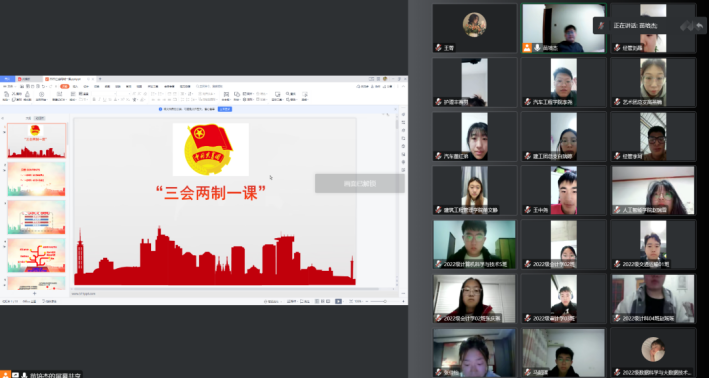Select the second slide thumbnail
The width and height of the screenshot is (709, 378).
[36, 179]
